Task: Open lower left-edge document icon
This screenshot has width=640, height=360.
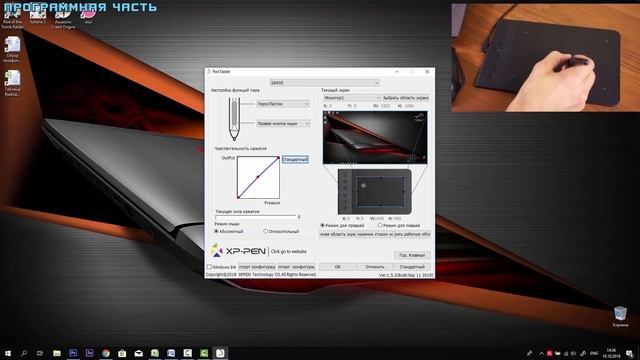Action: (x=12, y=83)
